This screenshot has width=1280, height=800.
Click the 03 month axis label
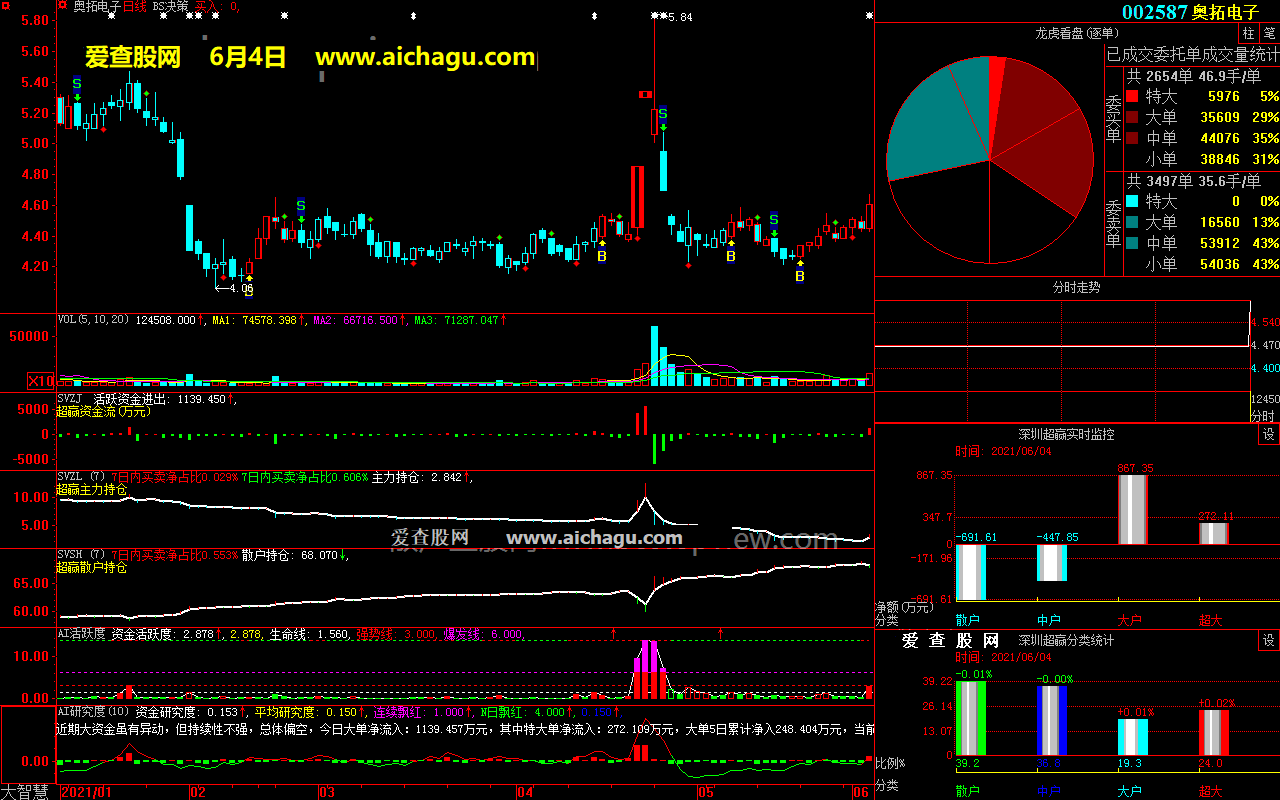pyautogui.click(x=326, y=792)
